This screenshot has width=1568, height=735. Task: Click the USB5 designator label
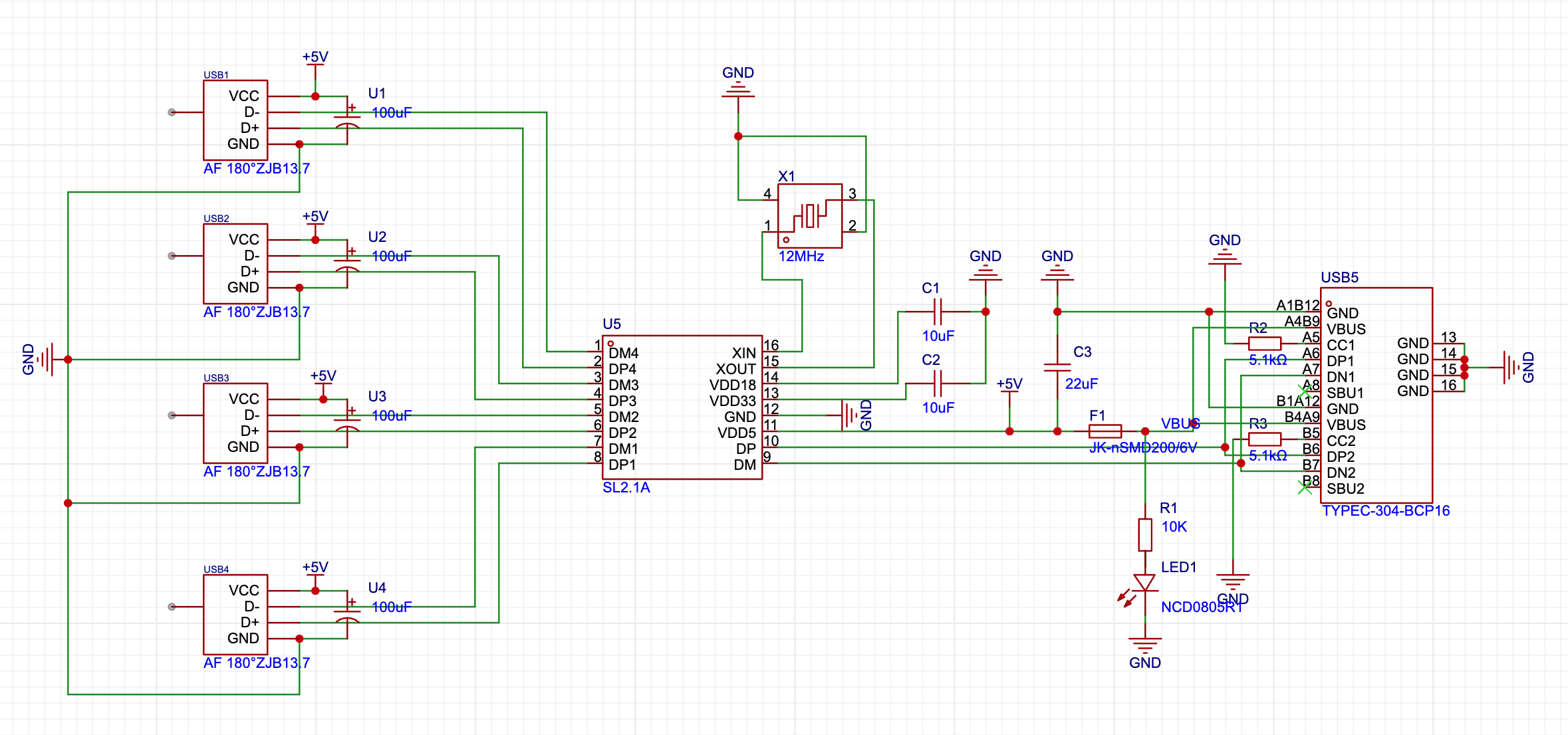1339,277
